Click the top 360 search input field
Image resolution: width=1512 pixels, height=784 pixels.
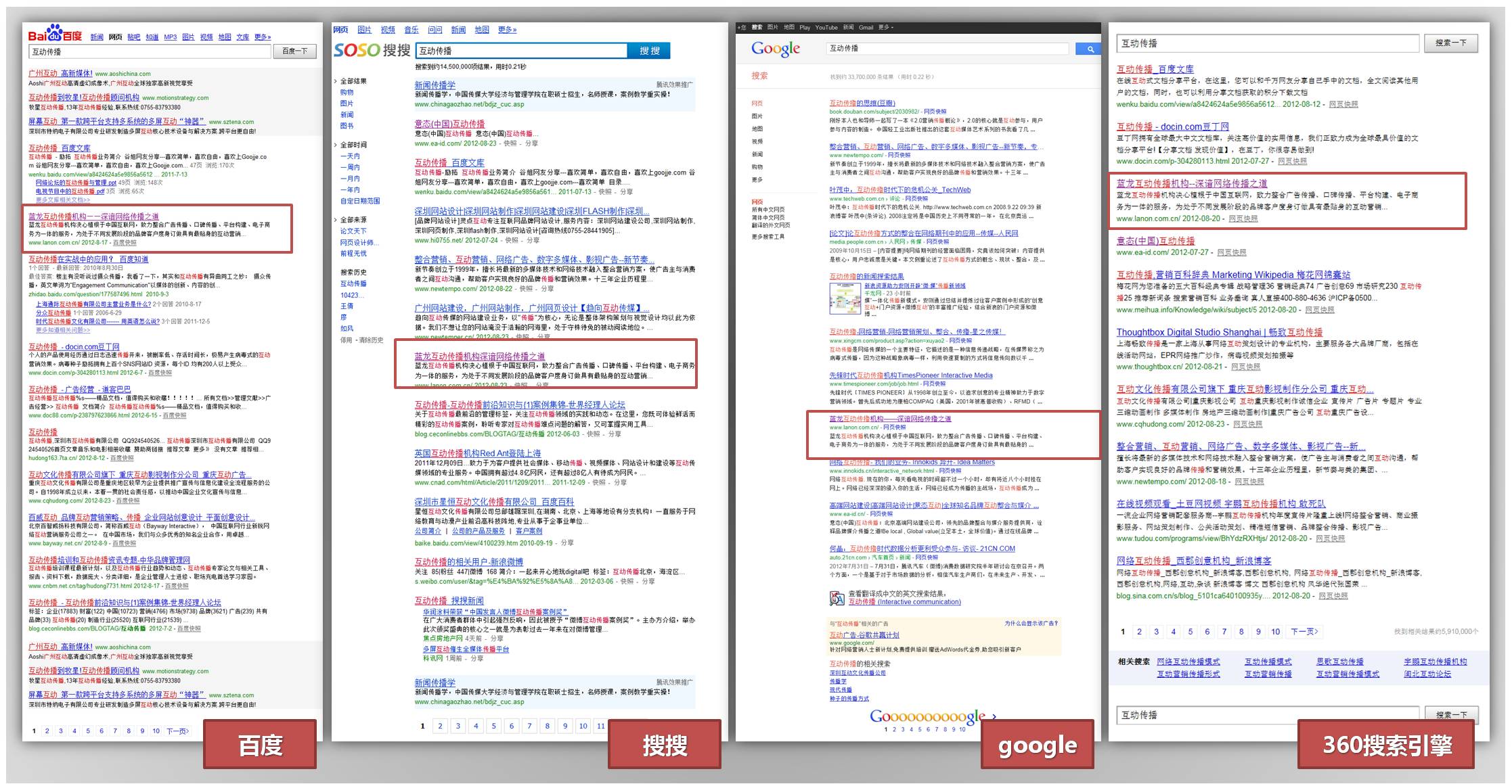(x=1267, y=43)
